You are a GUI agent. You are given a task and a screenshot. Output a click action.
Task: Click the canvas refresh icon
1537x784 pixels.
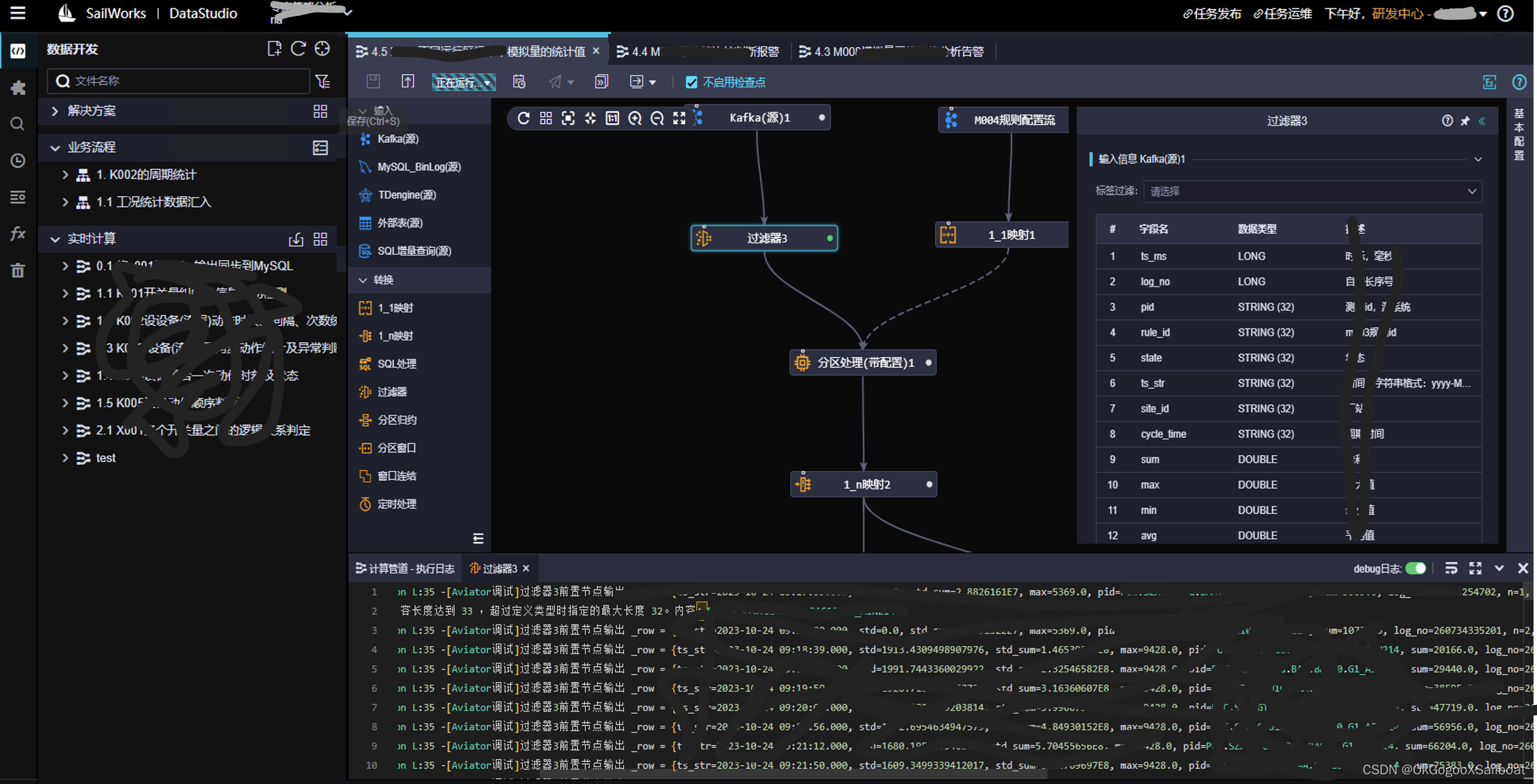523,119
